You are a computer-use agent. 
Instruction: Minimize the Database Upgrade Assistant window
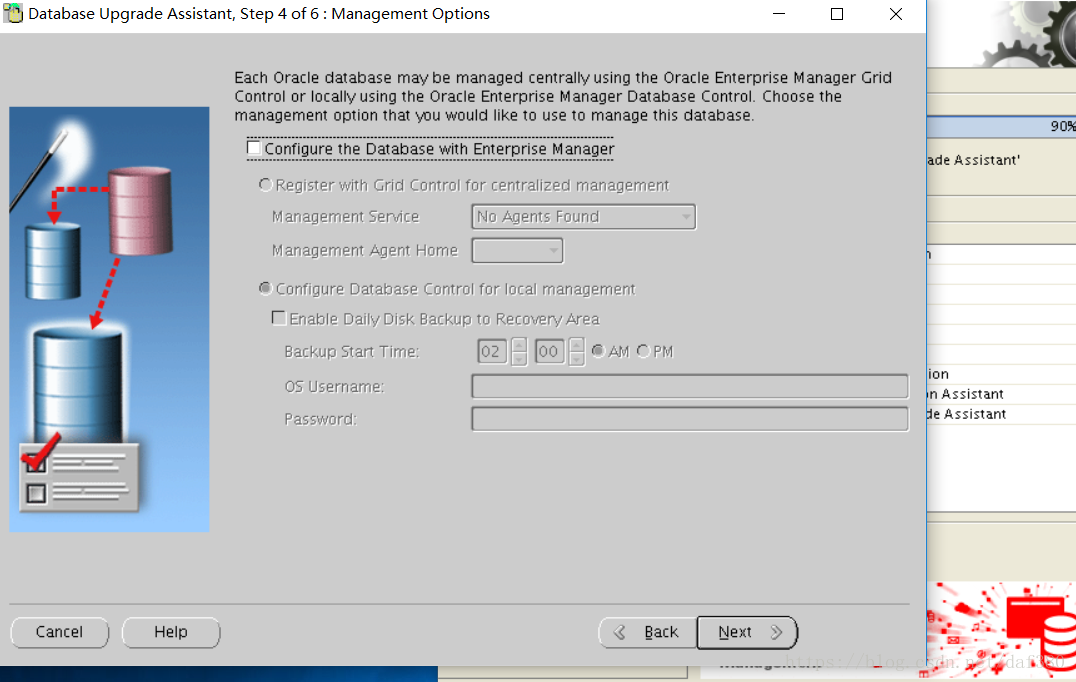[x=779, y=14]
